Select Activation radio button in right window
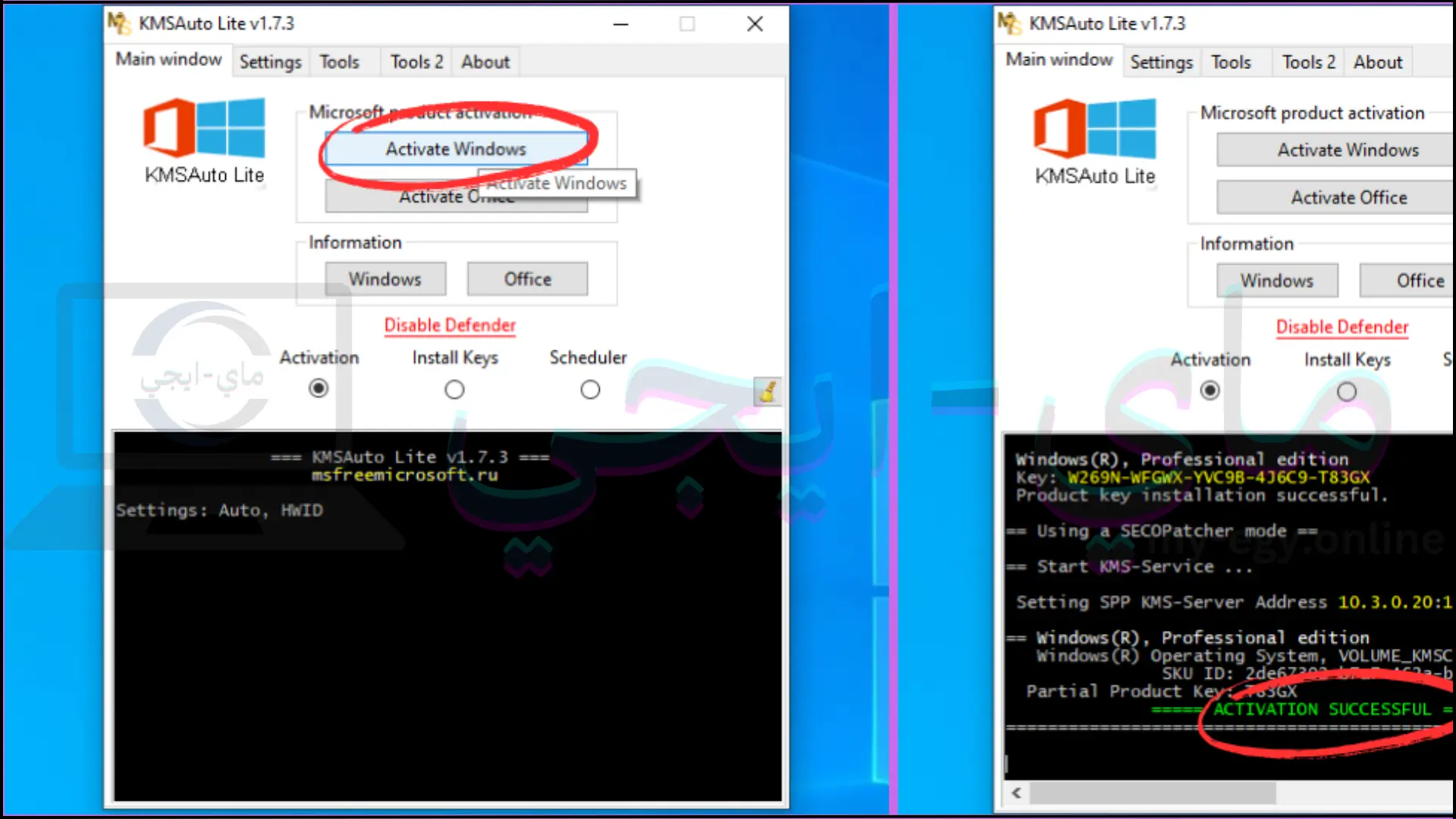 [x=1210, y=391]
